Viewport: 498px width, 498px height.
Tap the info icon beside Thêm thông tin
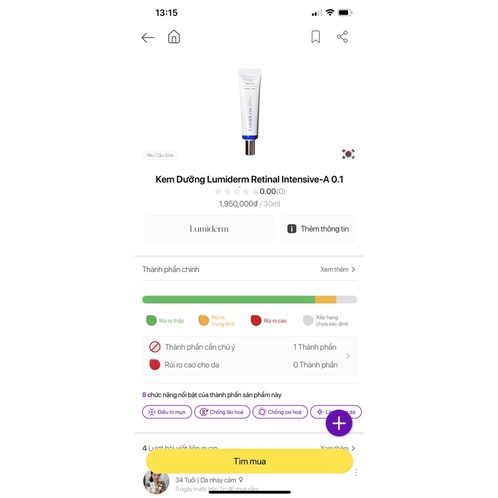291,229
